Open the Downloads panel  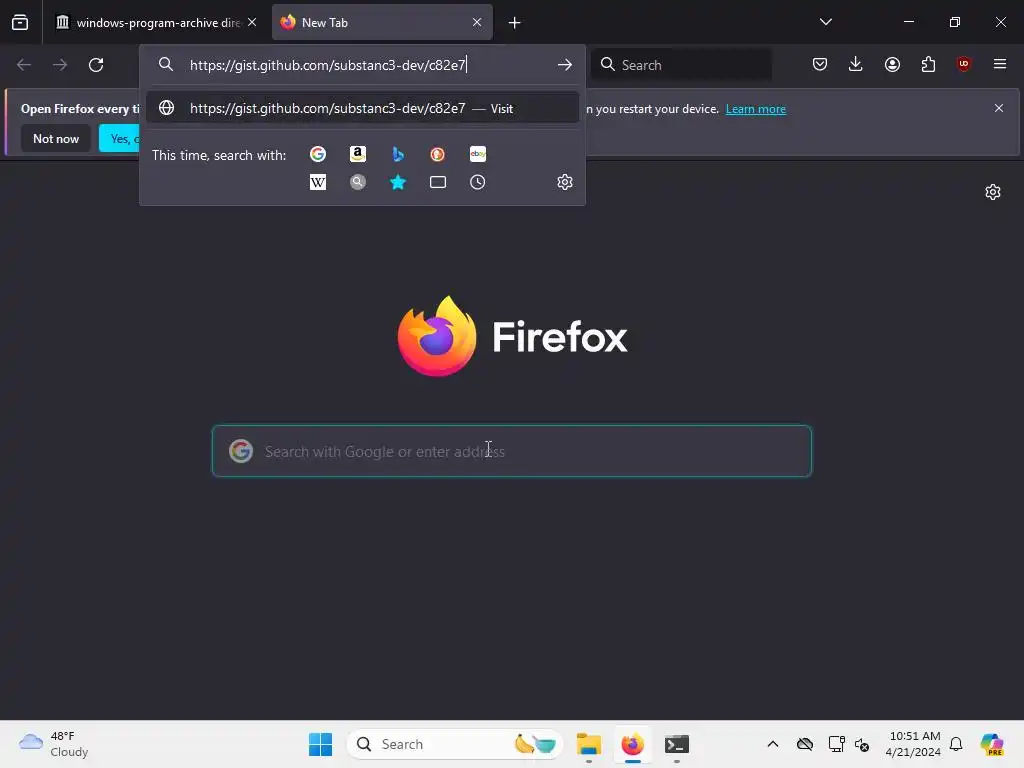856,64
